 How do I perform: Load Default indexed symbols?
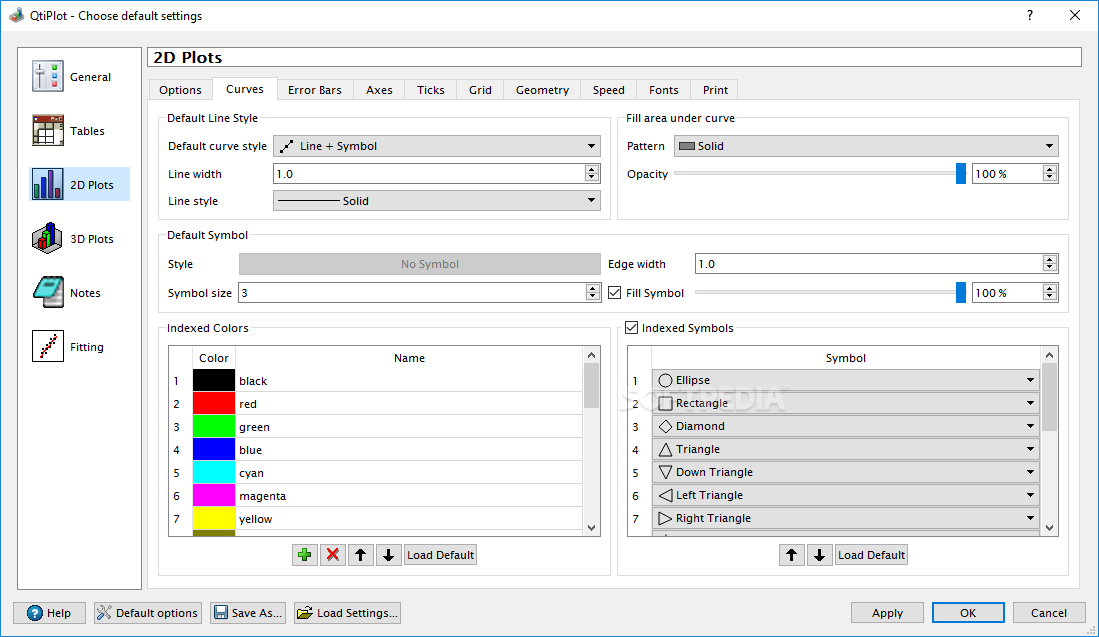point(871,555)
